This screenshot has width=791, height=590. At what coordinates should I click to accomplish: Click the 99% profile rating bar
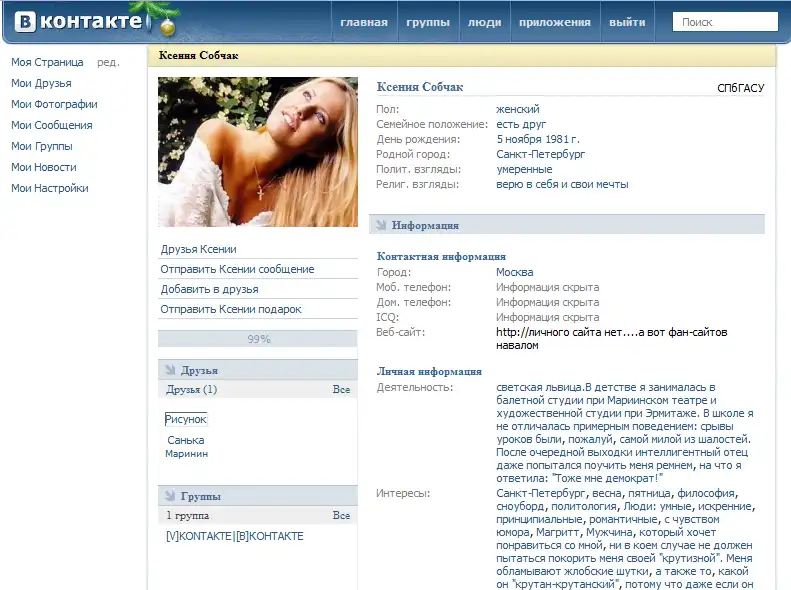(258, 339)
